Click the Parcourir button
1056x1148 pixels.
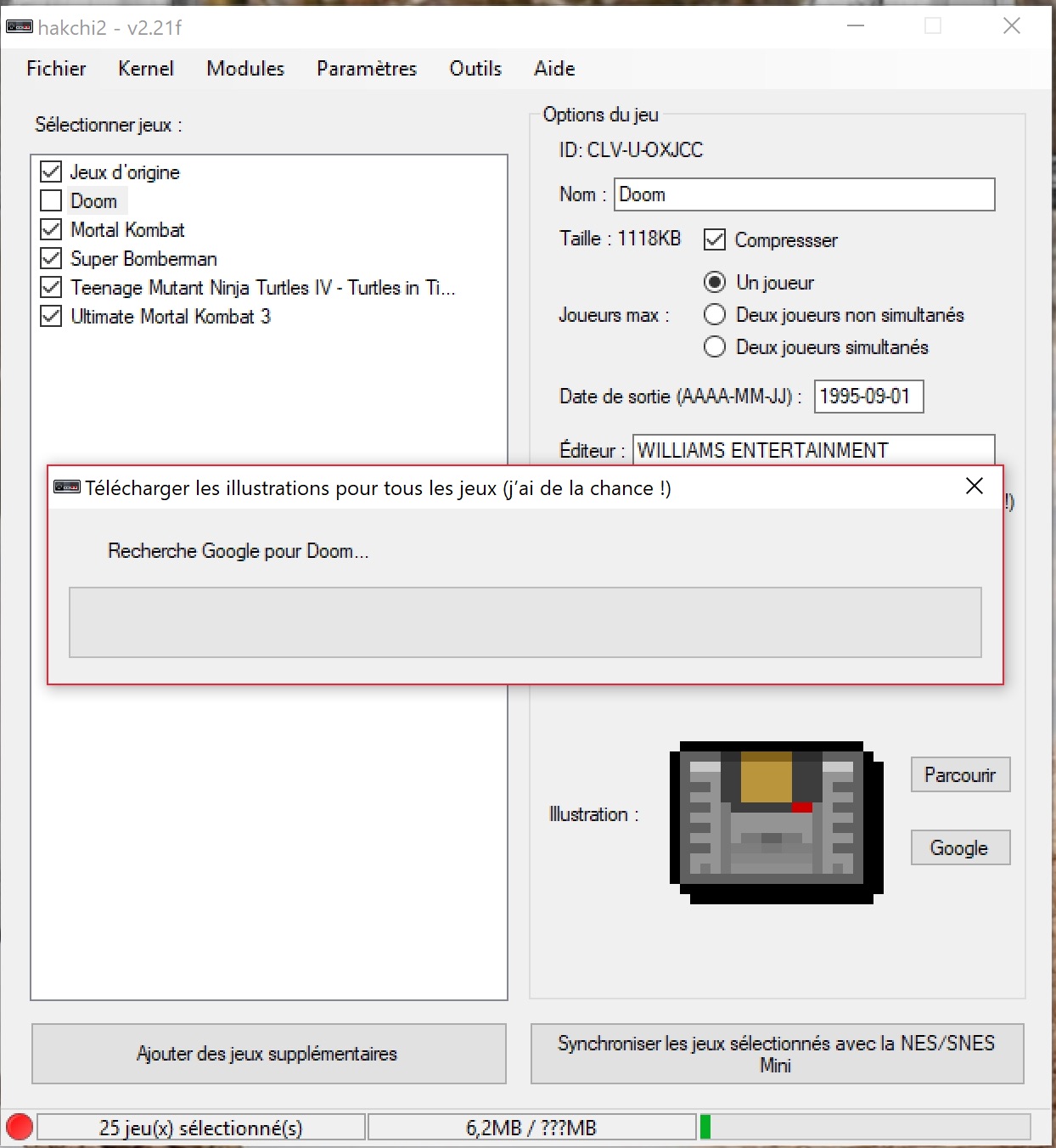[x=960, y=774]
